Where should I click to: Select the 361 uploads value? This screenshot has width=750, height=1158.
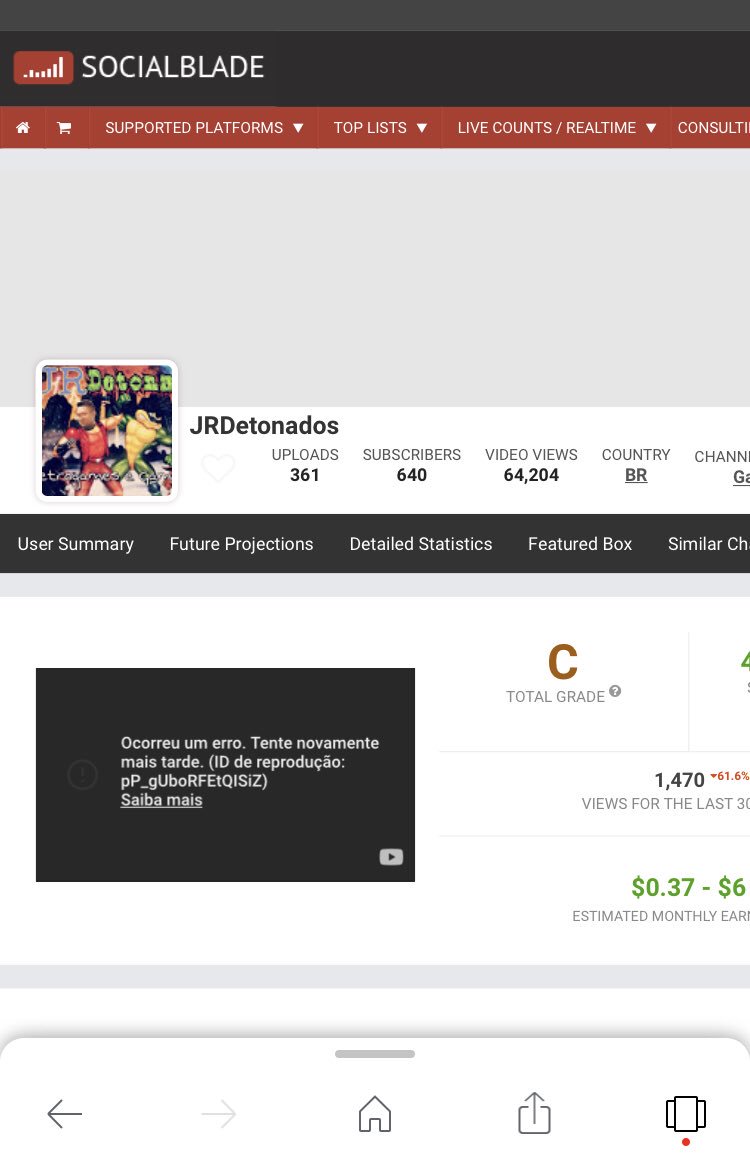[x=305, y=475]
